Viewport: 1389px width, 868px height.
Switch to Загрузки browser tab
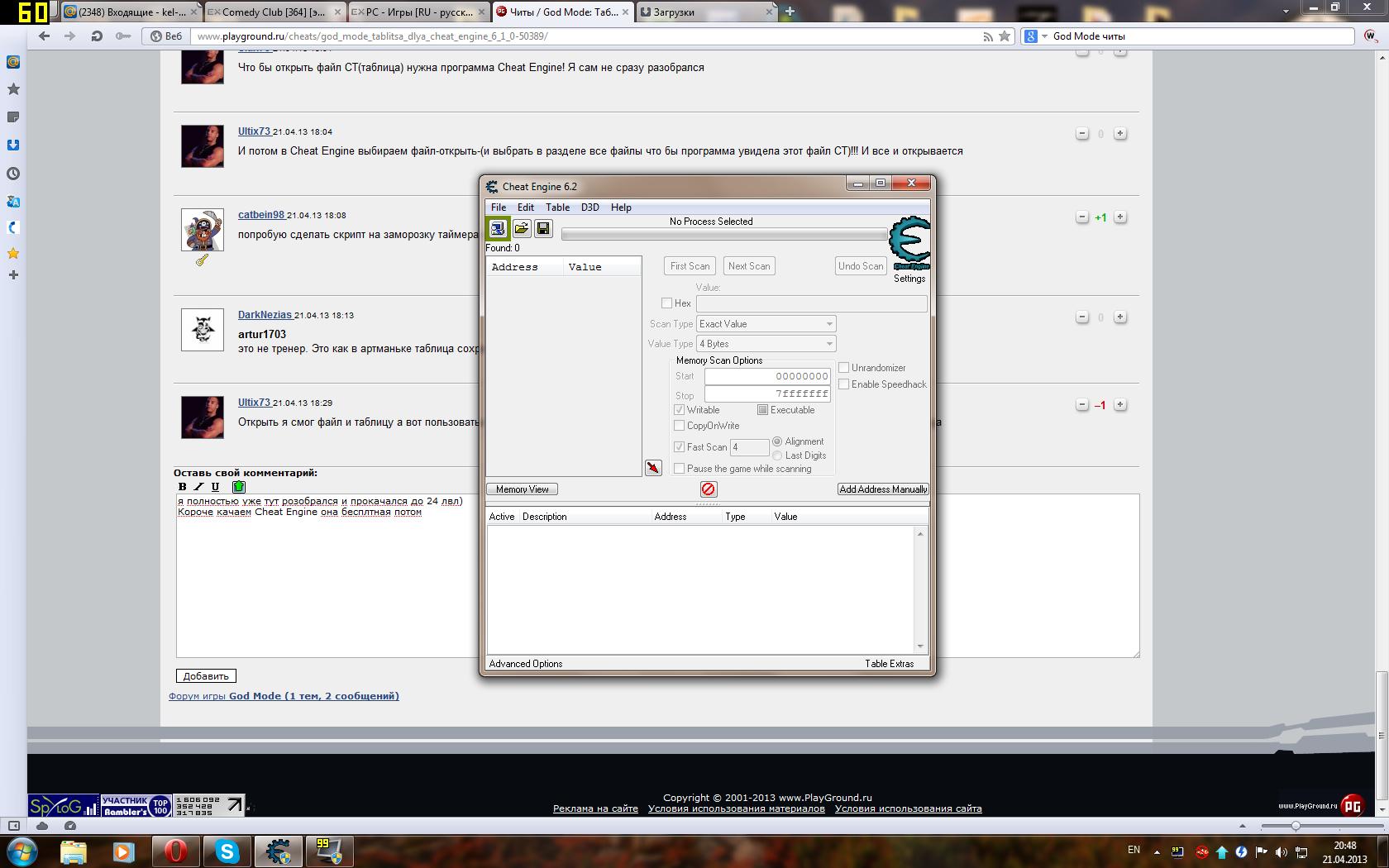point(707,12)
